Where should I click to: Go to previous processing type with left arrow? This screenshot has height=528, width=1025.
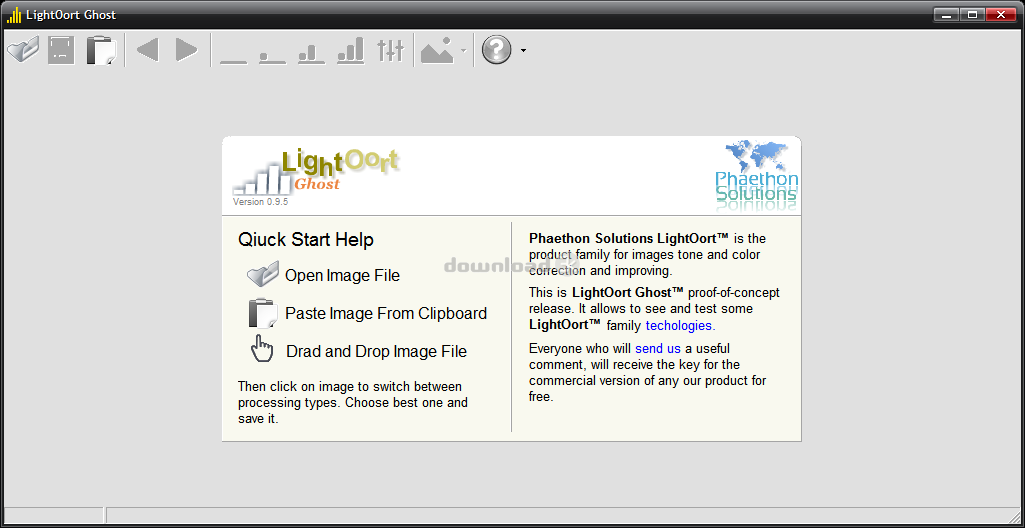148,49
